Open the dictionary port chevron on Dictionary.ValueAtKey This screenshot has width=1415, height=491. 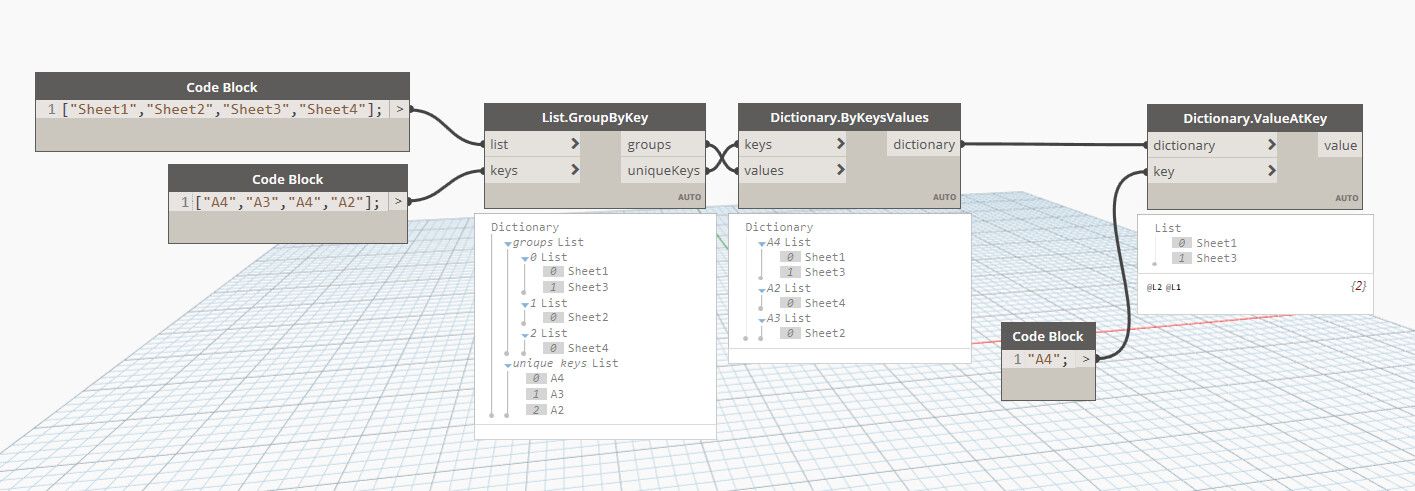1271,145
